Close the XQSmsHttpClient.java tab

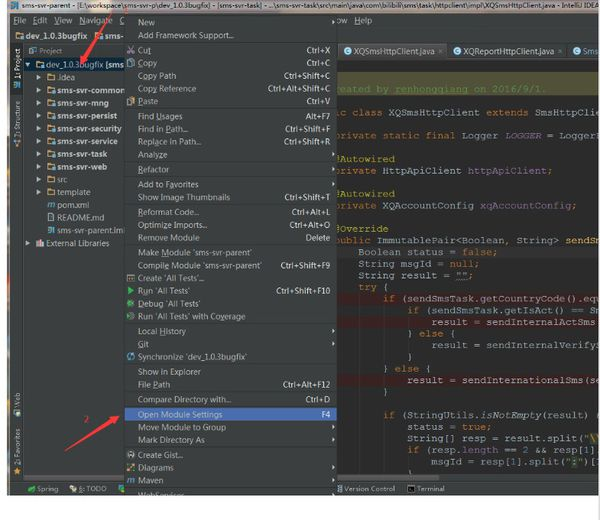point(441,51)
